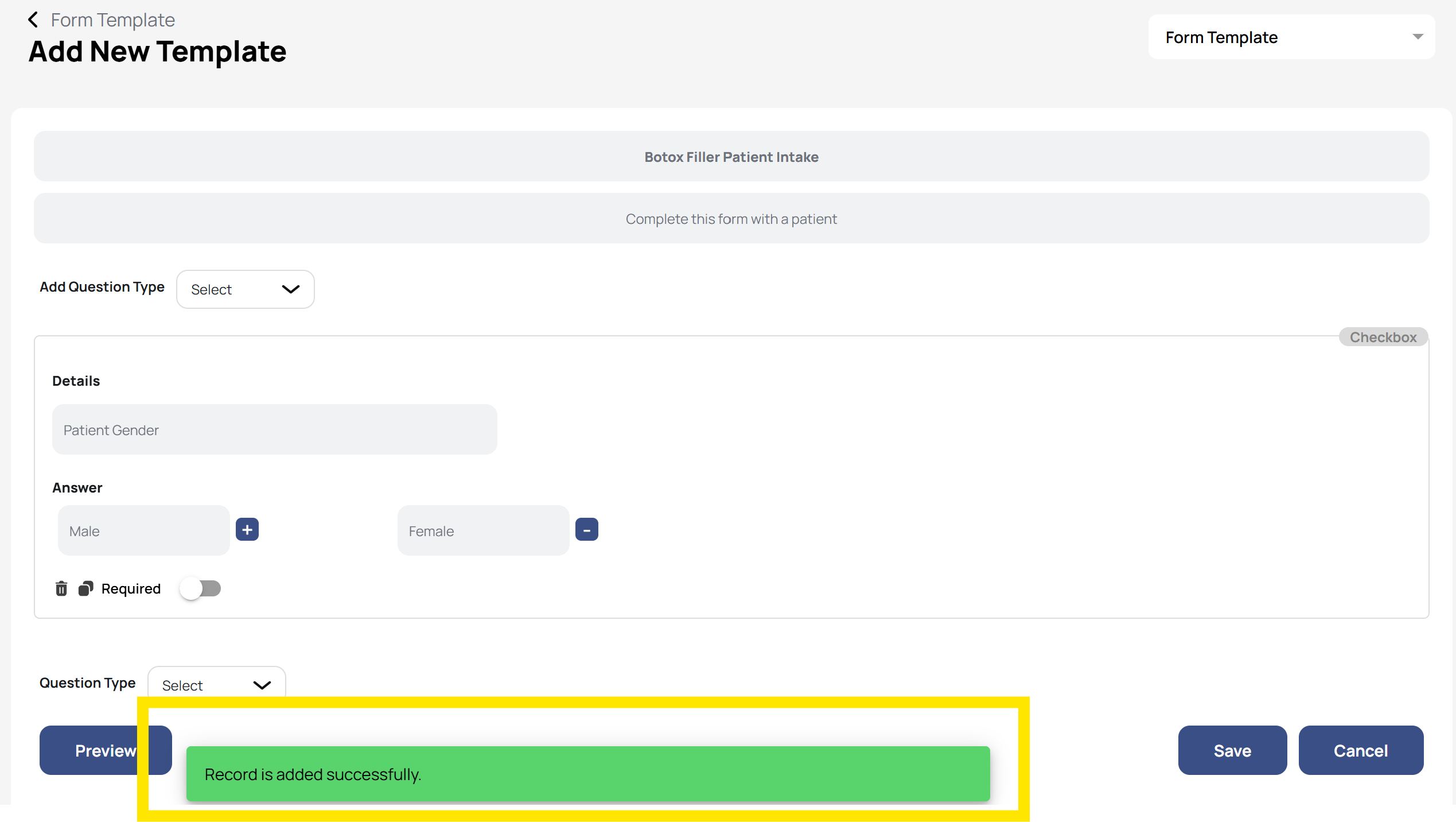The width and height of the screenshot is (1456, 822).
Task: Add an answer option with plus icon
Action: click(x=247, y=529)
